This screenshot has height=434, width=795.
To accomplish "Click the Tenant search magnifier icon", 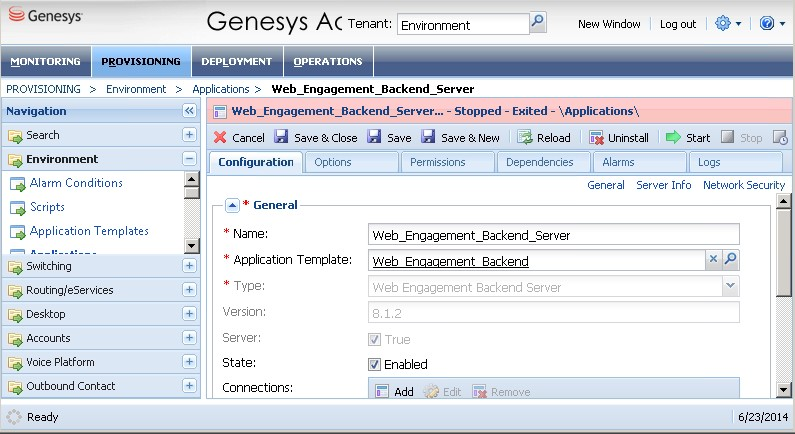I will coord(537,22).
